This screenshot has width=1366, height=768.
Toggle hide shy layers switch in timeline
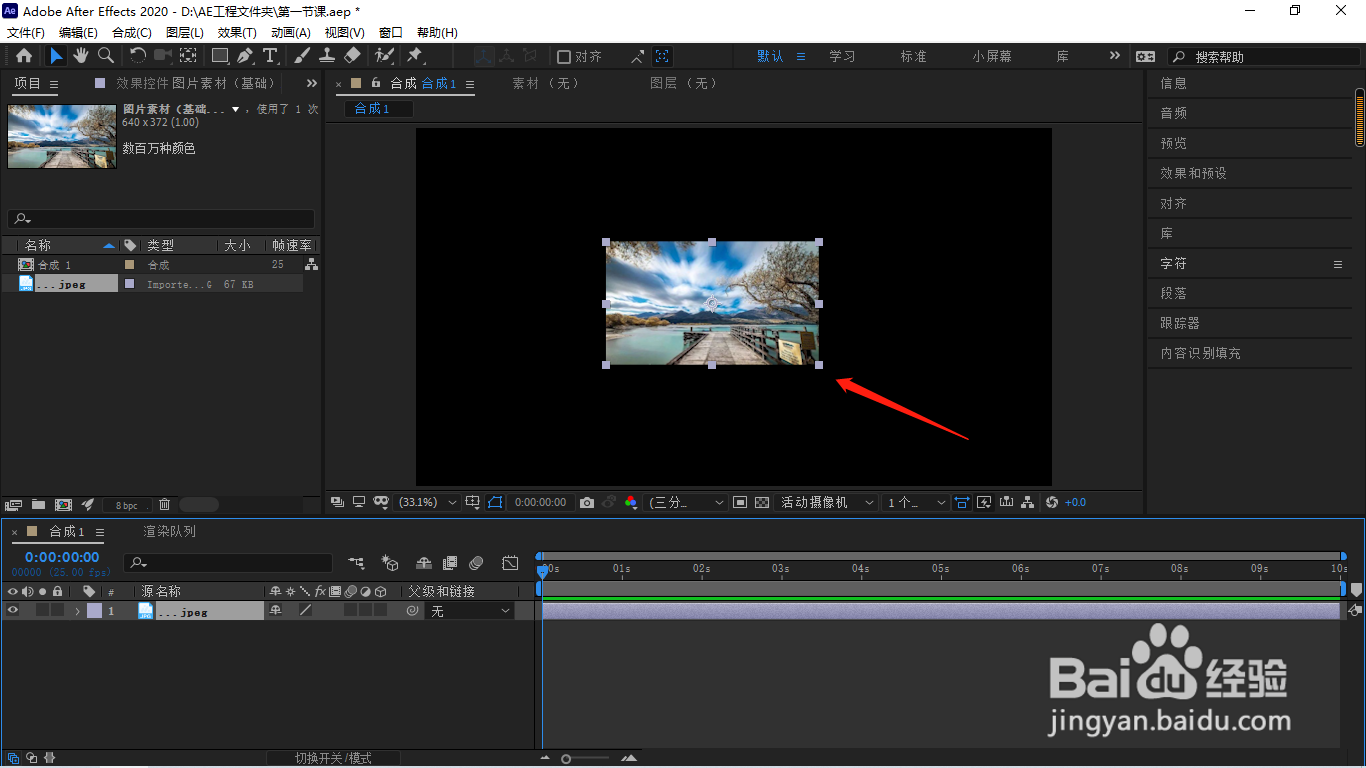[x=424, y=563]
